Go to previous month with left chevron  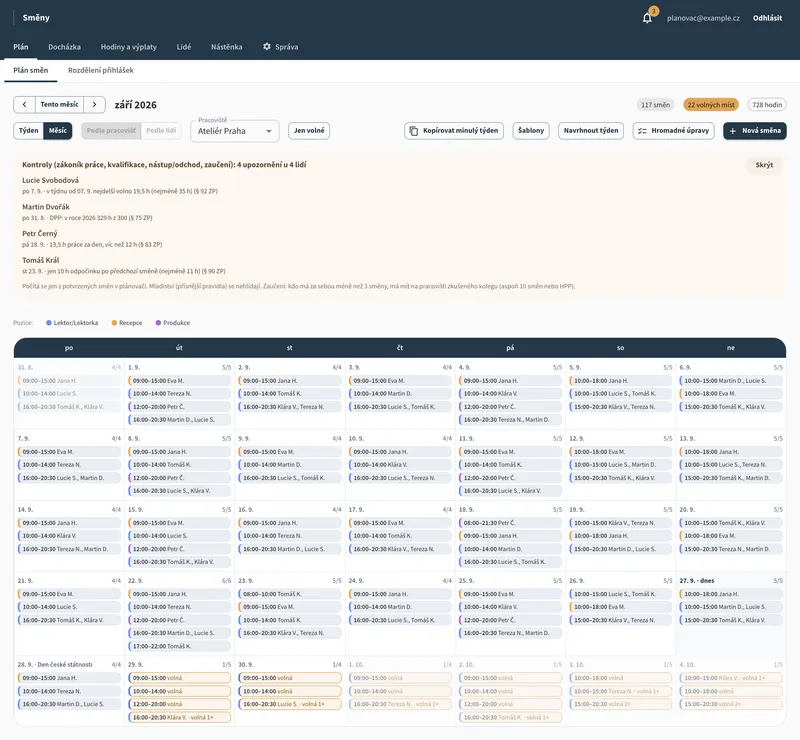coord(24,105)
